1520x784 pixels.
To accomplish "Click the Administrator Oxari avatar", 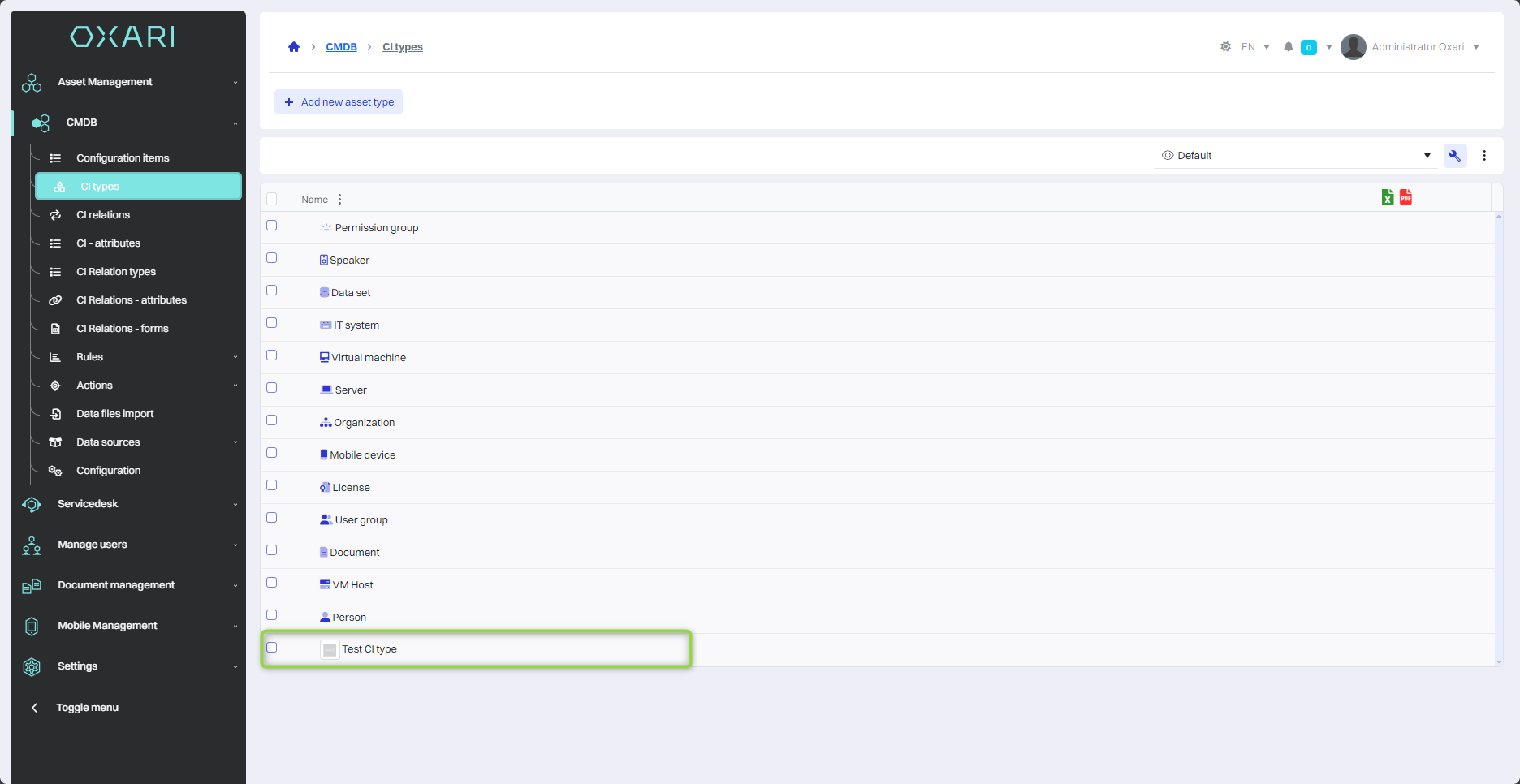I will click(1353, 47).
